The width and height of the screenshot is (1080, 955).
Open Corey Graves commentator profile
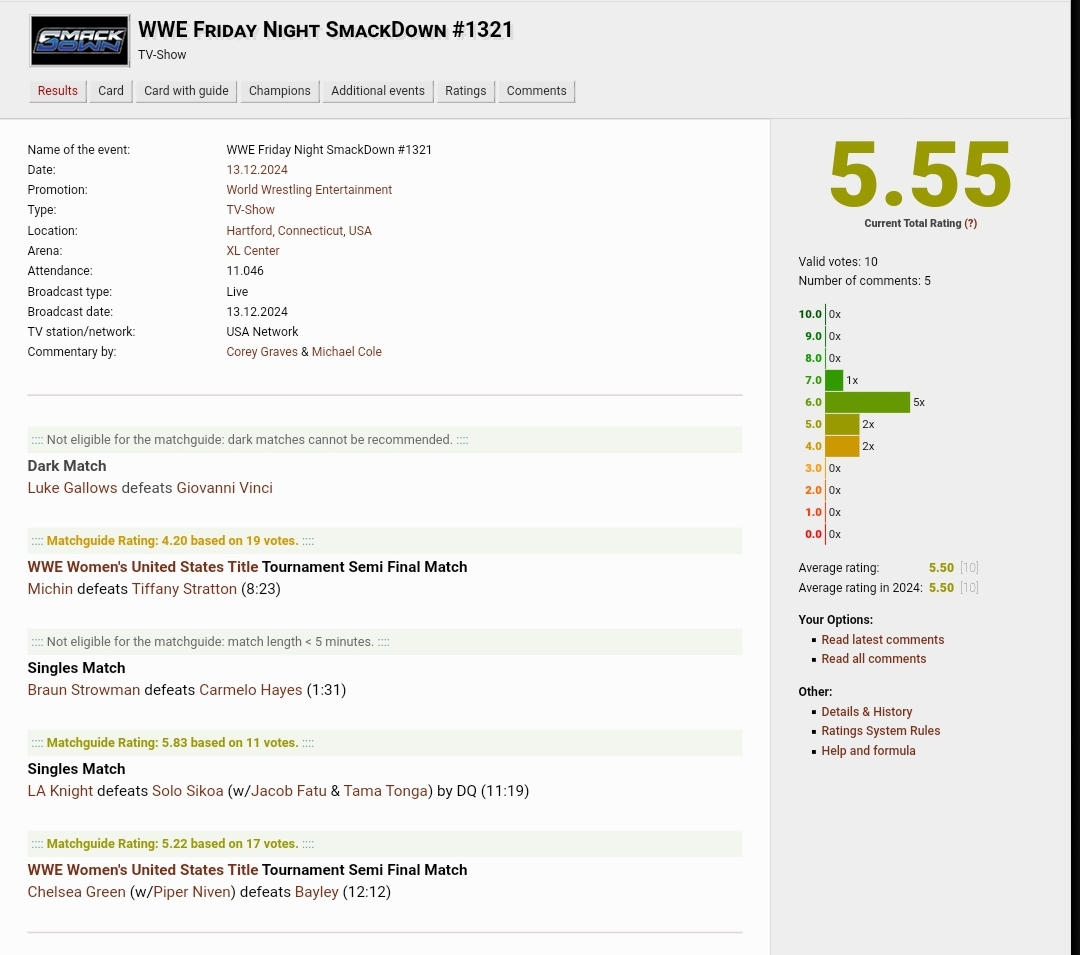point(262,352)
